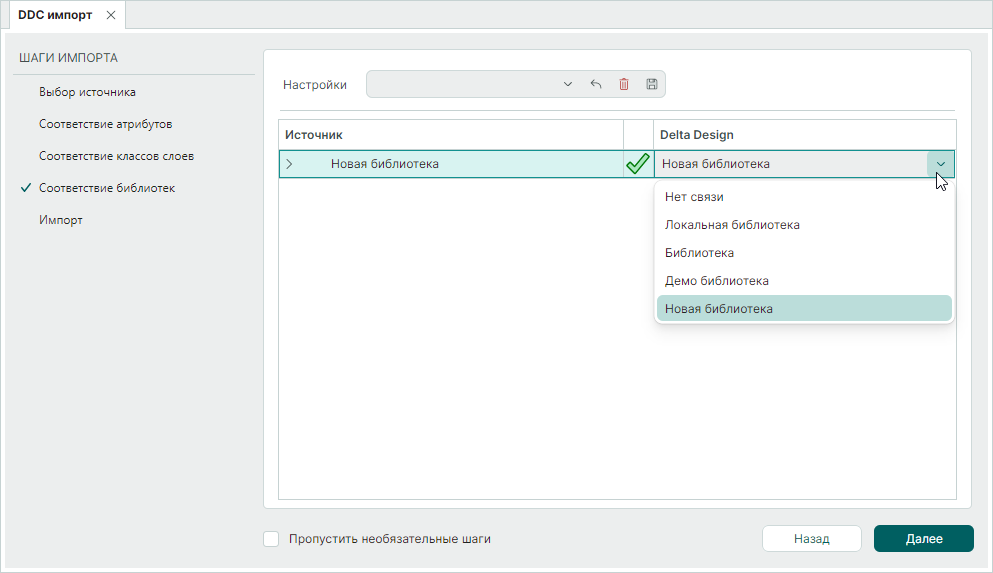Pick Библиотека from the dropdown list
This screenshot has width=993, height=573.
click(x=700, y=253)
